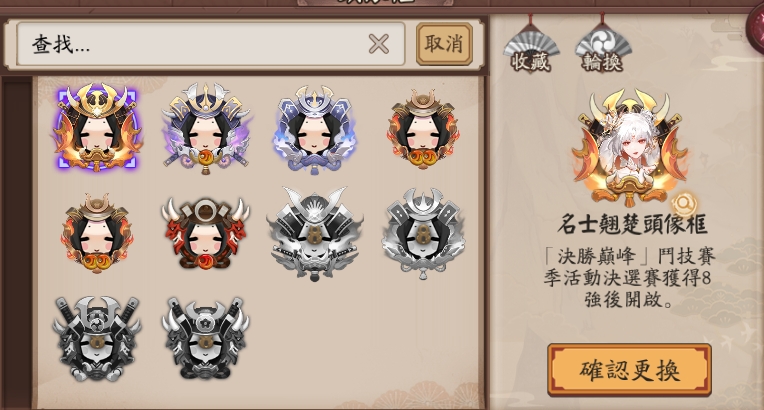Choose the grey frame with two upright swords
The height and width of the screenshot is (410, 764).
(x=97, y=339)
